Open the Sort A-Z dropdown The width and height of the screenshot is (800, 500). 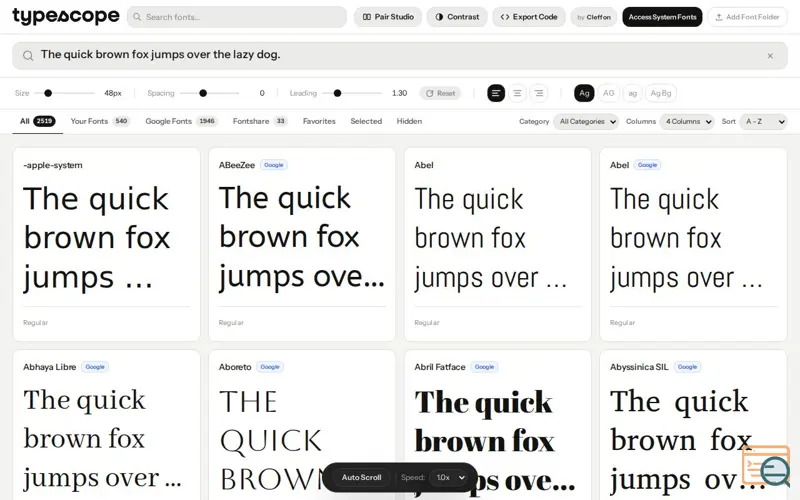click(x=763, y=121)
